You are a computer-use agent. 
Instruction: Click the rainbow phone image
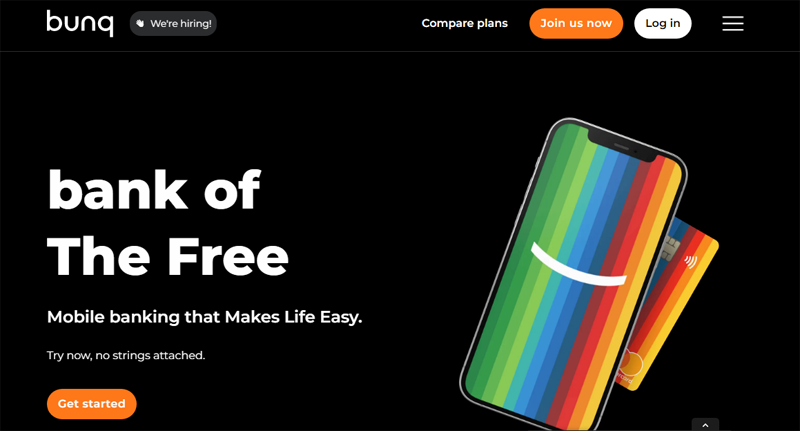(571, 275)
